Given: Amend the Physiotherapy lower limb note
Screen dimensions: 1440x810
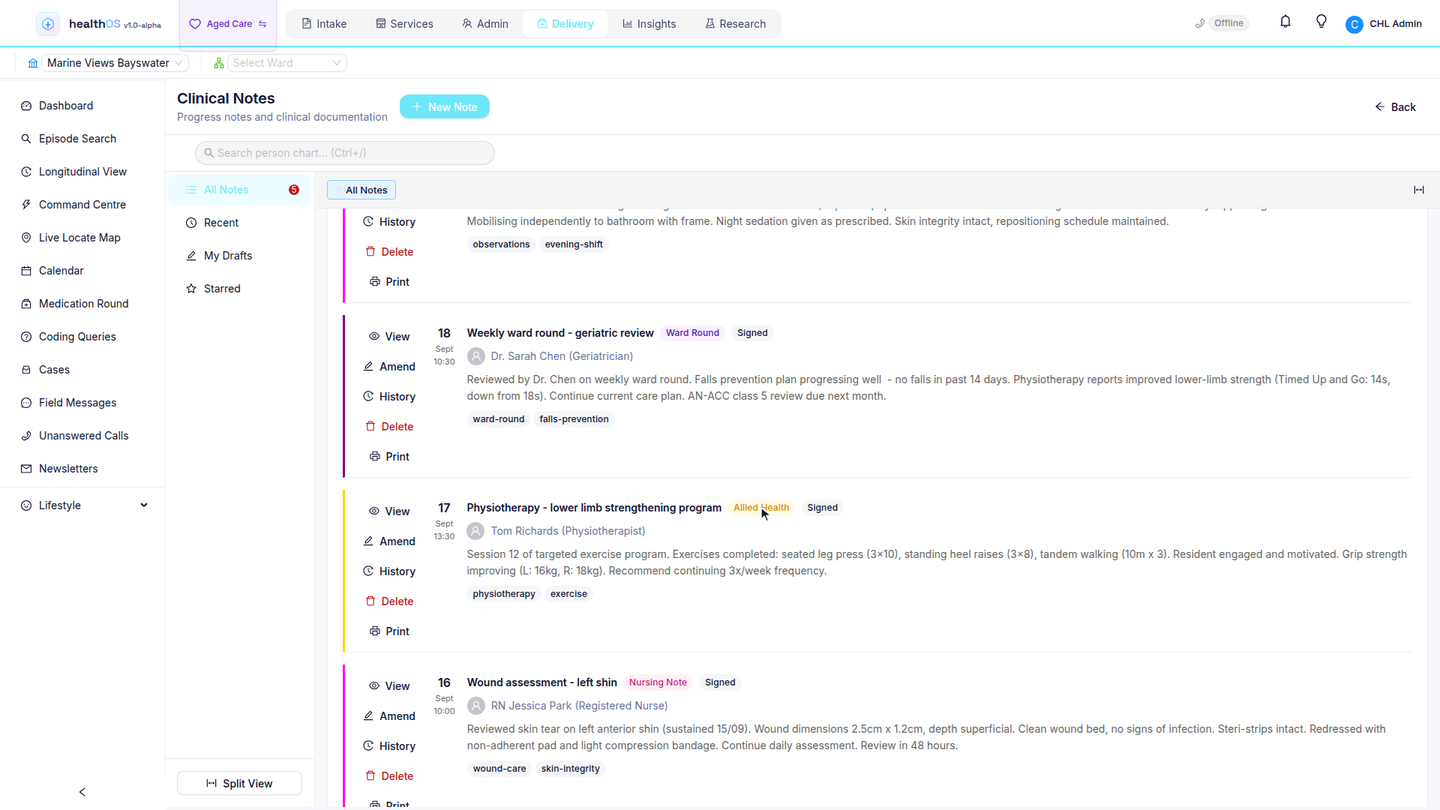Looking at the screenshot, I should pos(390,542).
